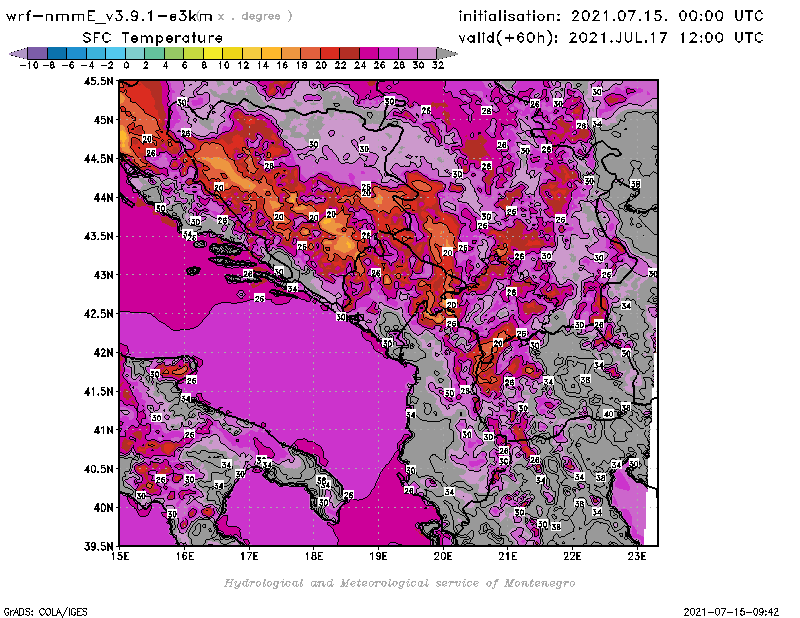Click the legend swatch between -10 and -8
Image resolution: width=800 pixels, height=618 pixels.
[37, 53]
